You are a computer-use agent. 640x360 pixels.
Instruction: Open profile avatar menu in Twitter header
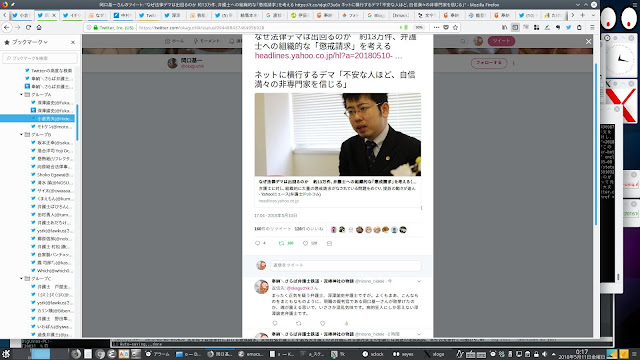point(478,41)
